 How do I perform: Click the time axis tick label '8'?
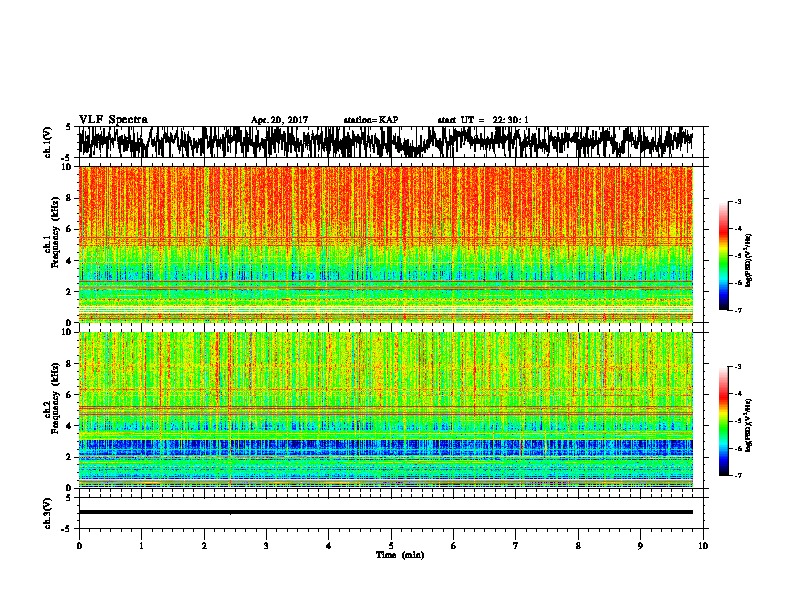[578, 546]
